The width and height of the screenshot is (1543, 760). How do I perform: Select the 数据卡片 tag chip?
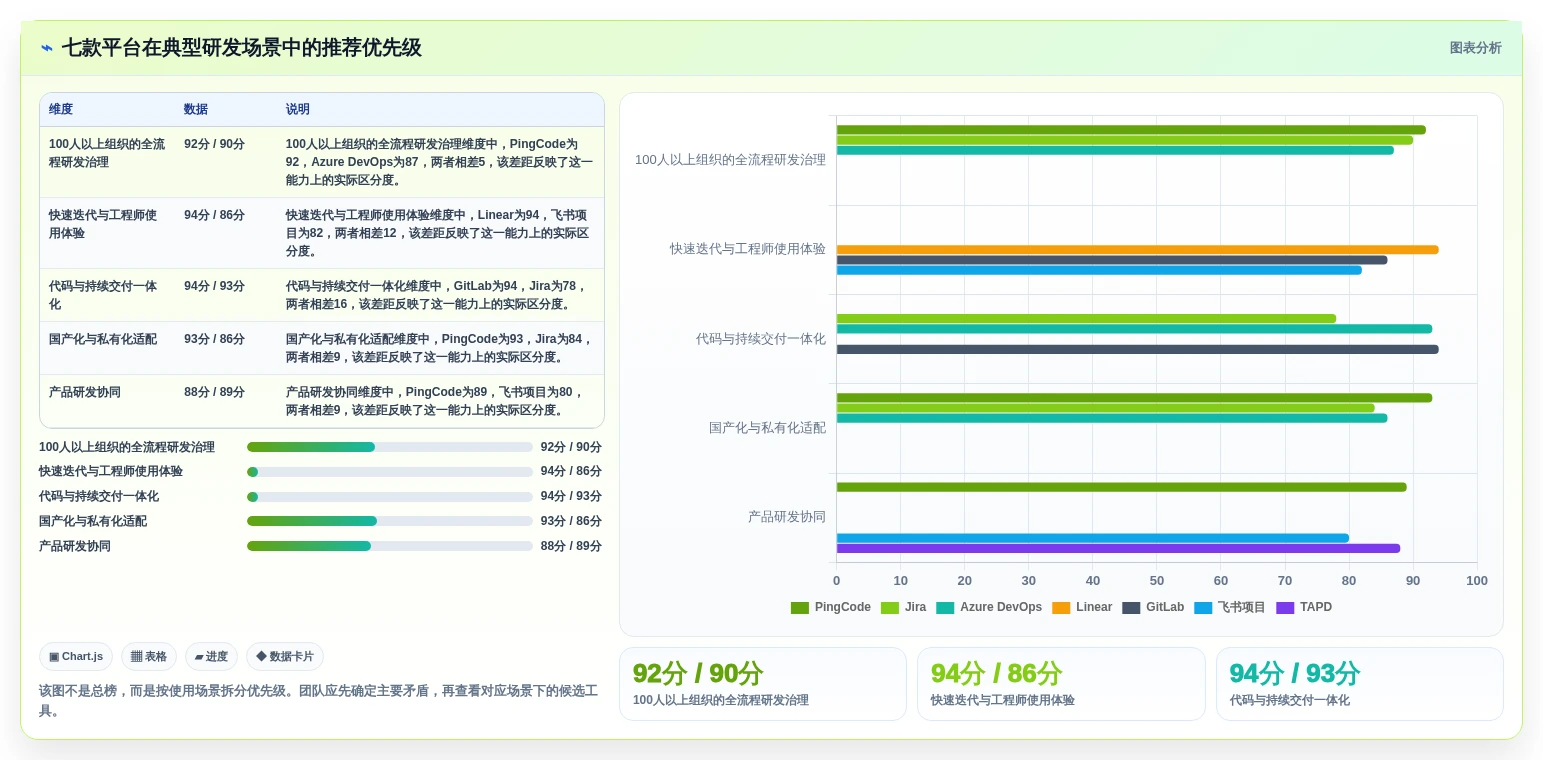pyautogui.click(x=285, y=657)
